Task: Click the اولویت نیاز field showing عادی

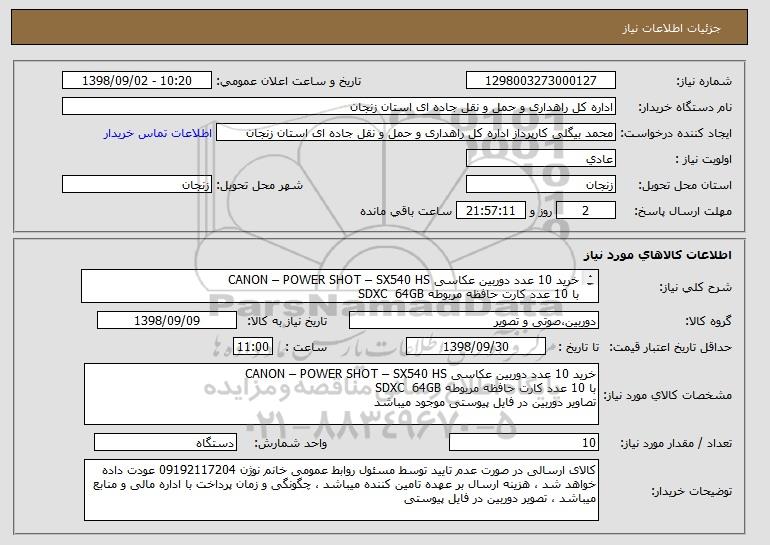Action: (x=541, y=159)
